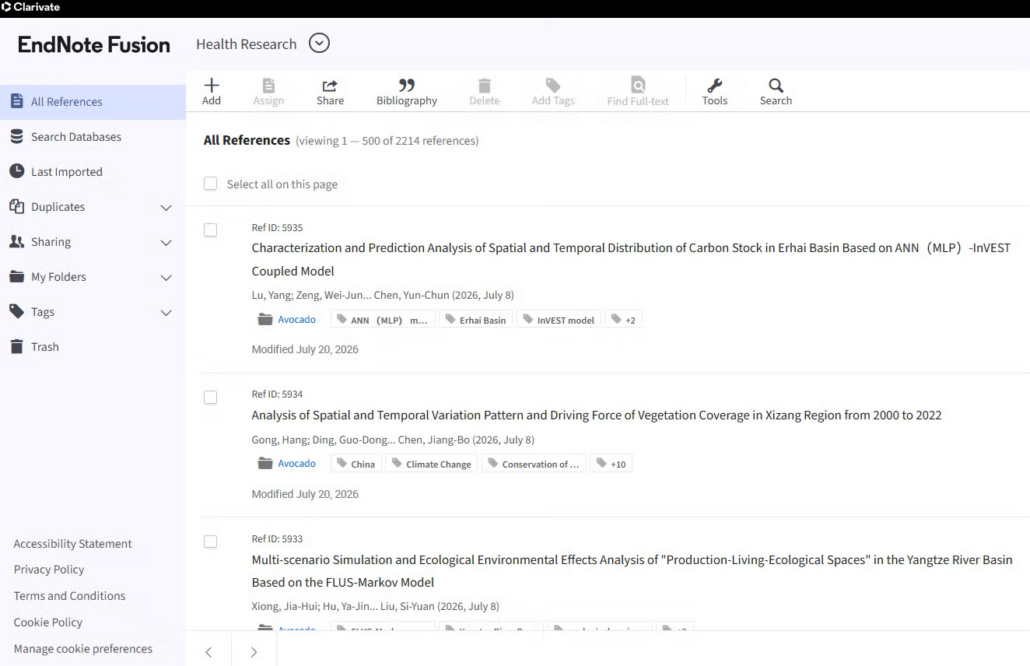
Task: Click the All References document icon
Action: click(17, 101)
